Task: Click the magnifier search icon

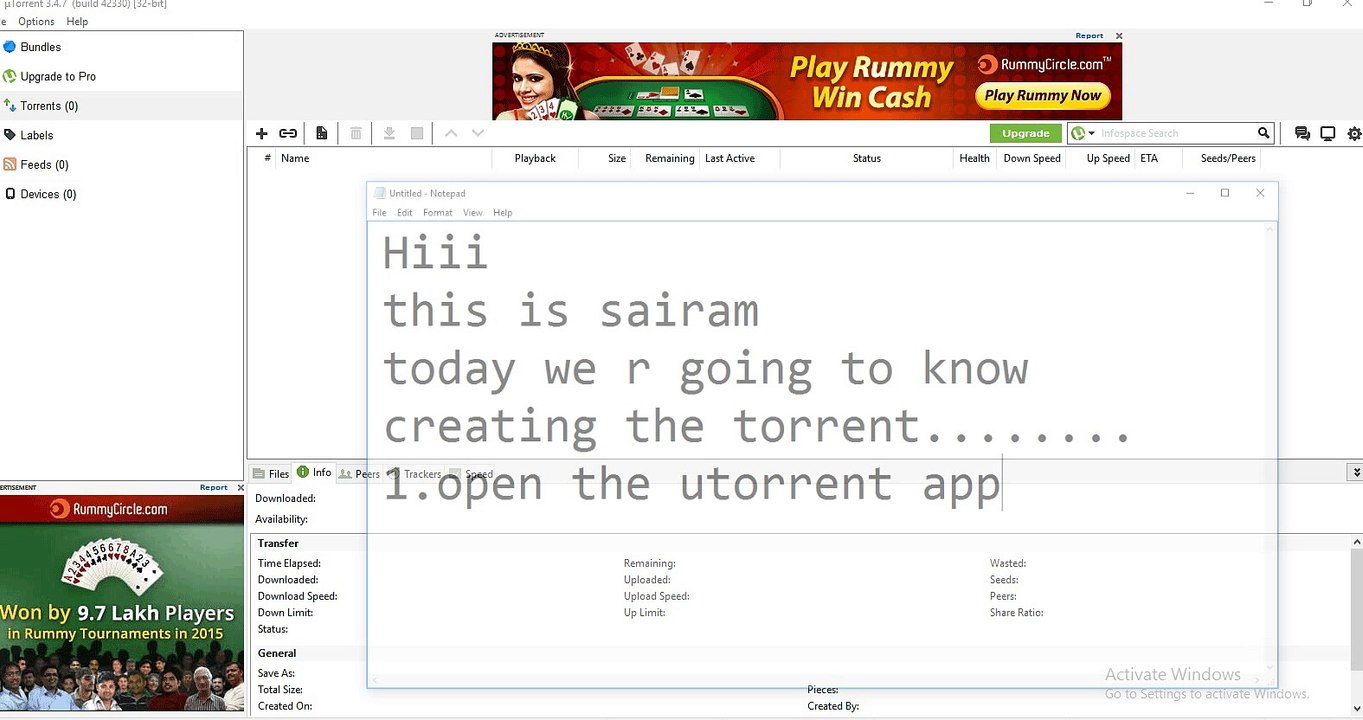Action: [x=1264, y=133]
